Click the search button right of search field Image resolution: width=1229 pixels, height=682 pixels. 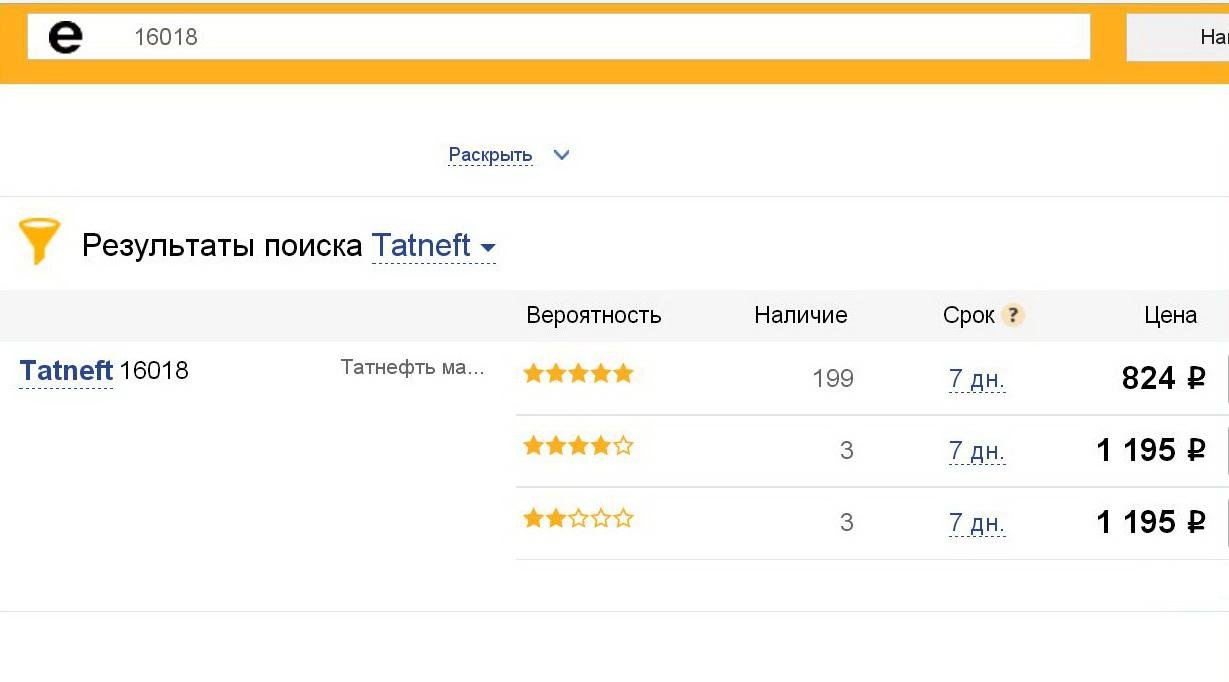[1178, 37]
